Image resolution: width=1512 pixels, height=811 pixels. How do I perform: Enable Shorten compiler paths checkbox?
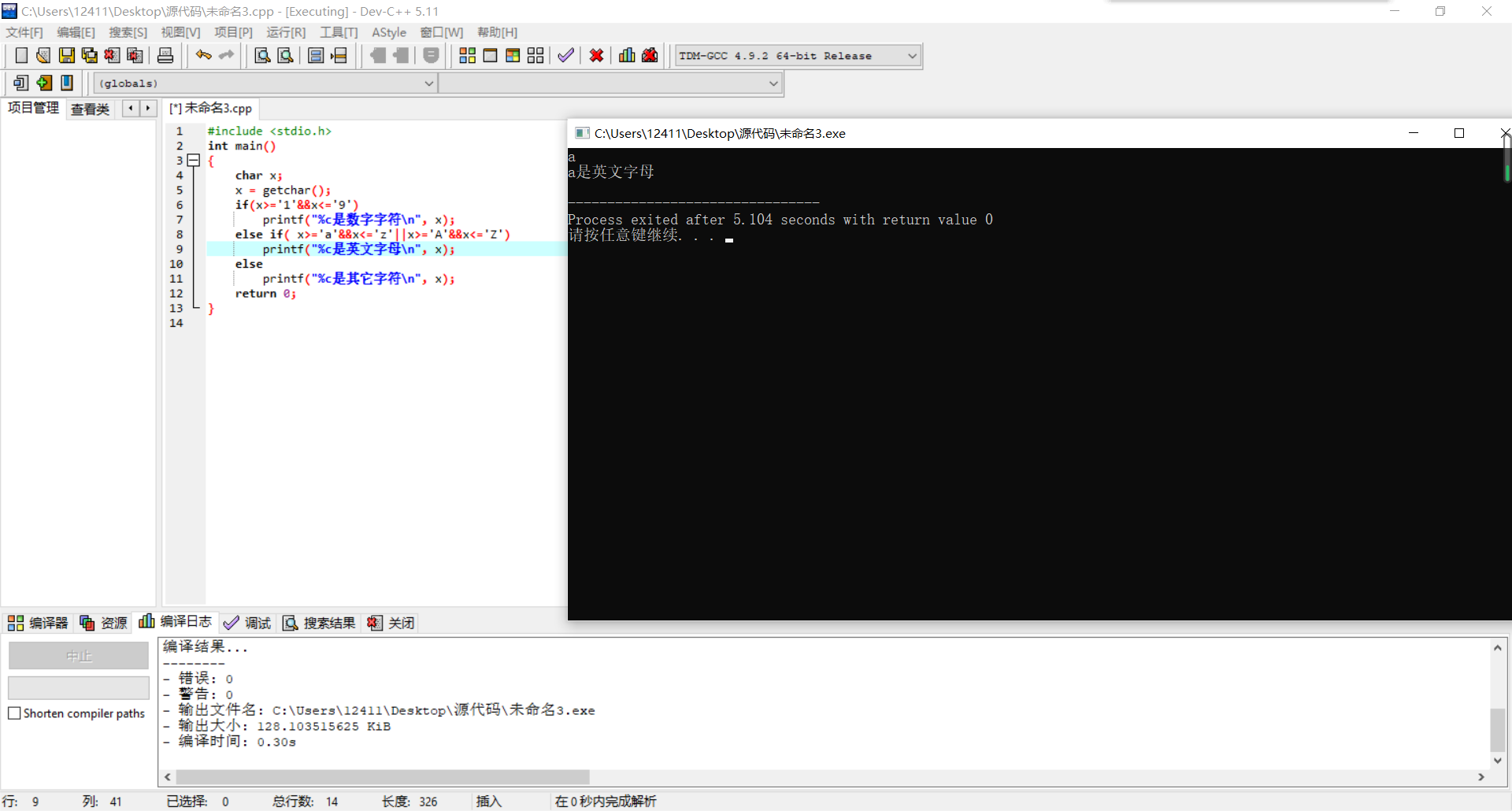(14, 713)
